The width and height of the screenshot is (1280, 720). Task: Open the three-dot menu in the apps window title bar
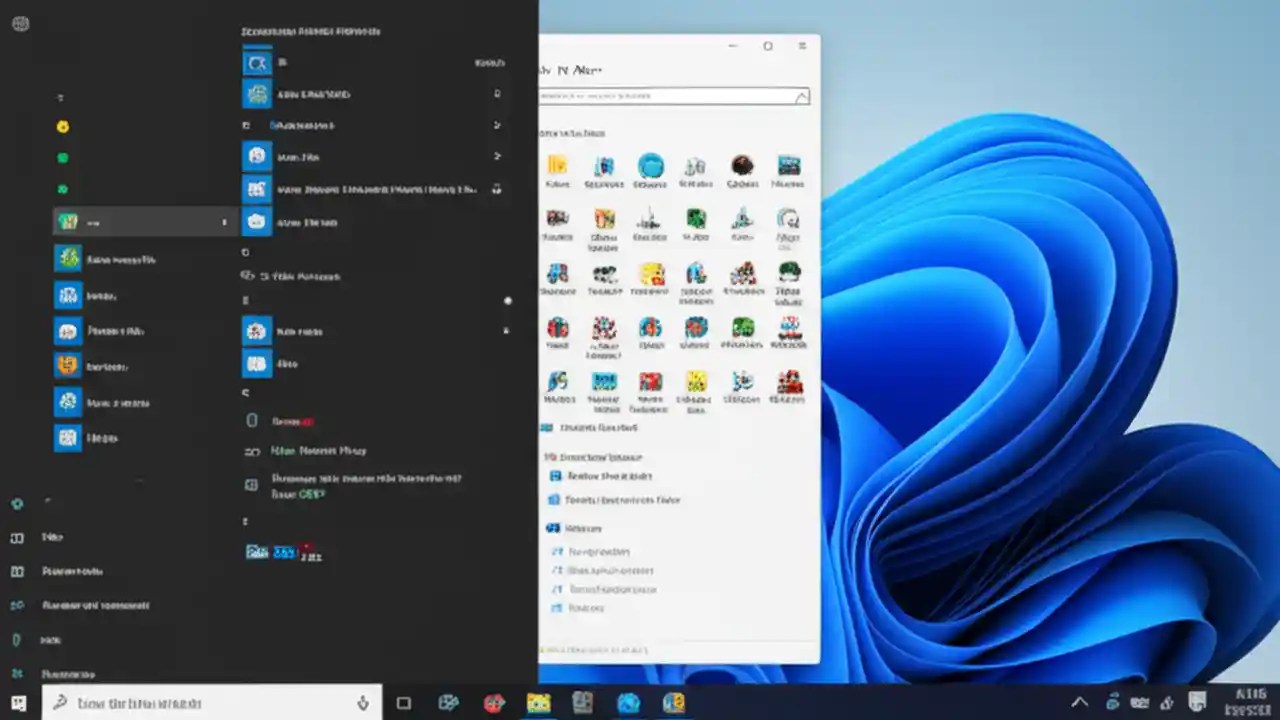tap(803, 46)
